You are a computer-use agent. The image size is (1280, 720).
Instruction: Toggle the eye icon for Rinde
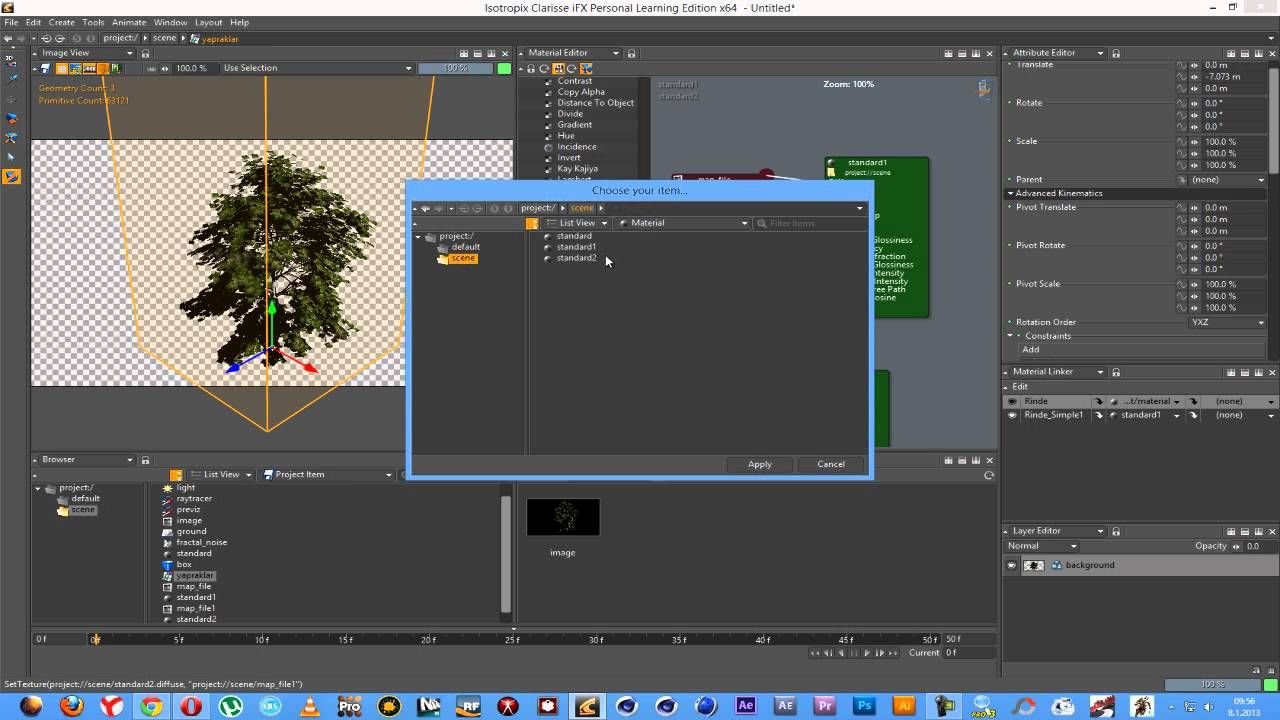pyautogui.click(x=1012, y=401)
